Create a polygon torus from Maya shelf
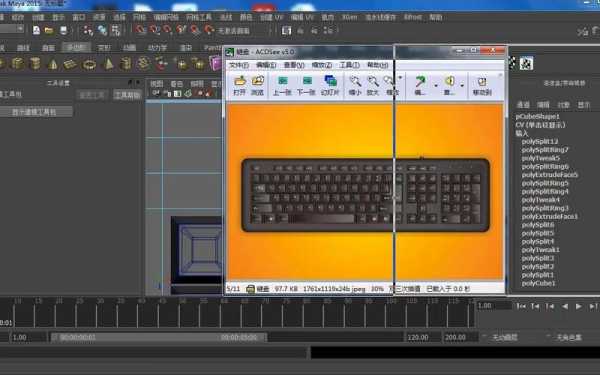Viewport: 600px width, 375px height. tap(89, 64)
